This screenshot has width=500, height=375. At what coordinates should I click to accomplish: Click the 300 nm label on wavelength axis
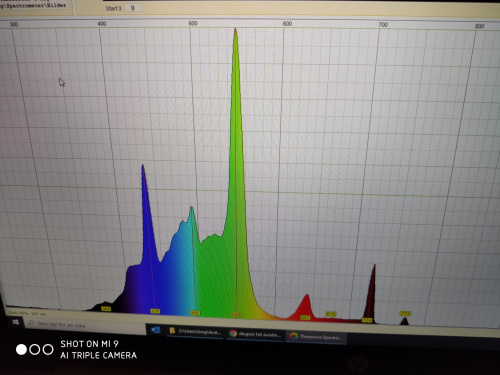pos(14,24)
